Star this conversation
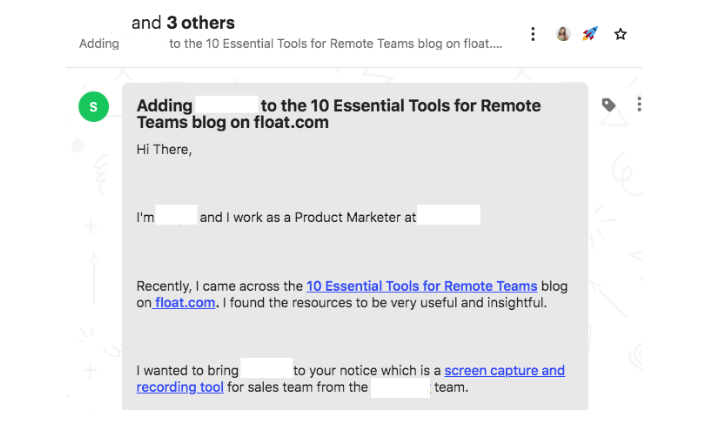712x434 pixels. [x=620, y=34]
